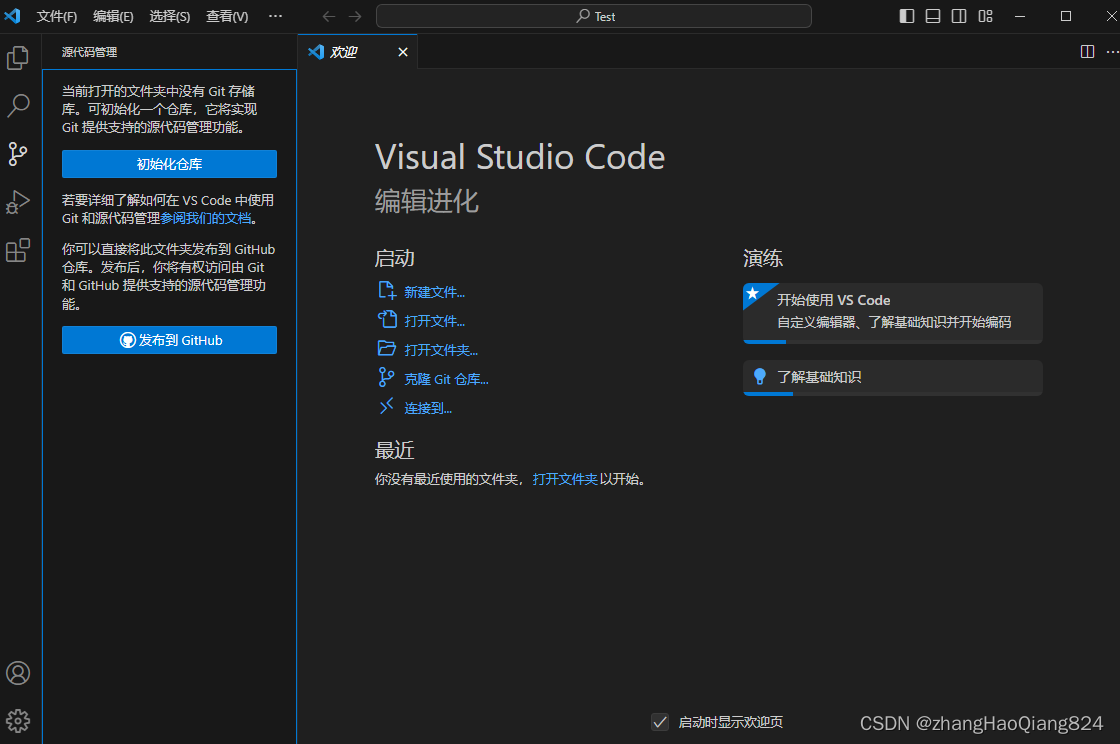Click the folder icon beside 打开文件夹
This screenshot has width=1120, height=744.
tap(386, 348)
